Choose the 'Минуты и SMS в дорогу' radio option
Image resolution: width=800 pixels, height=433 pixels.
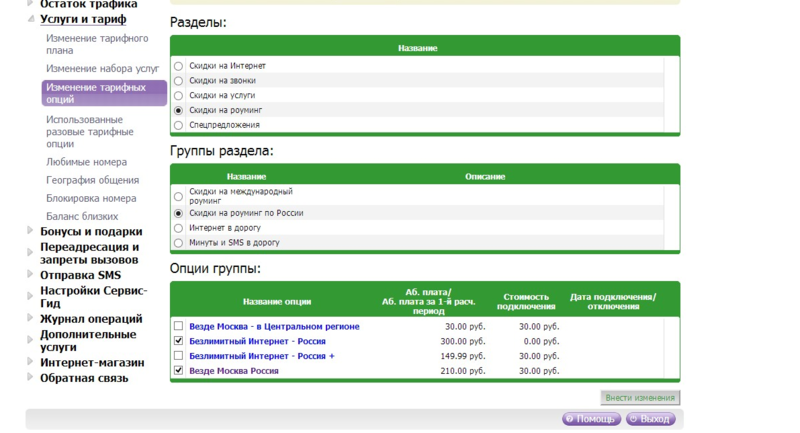pos(178,243)
